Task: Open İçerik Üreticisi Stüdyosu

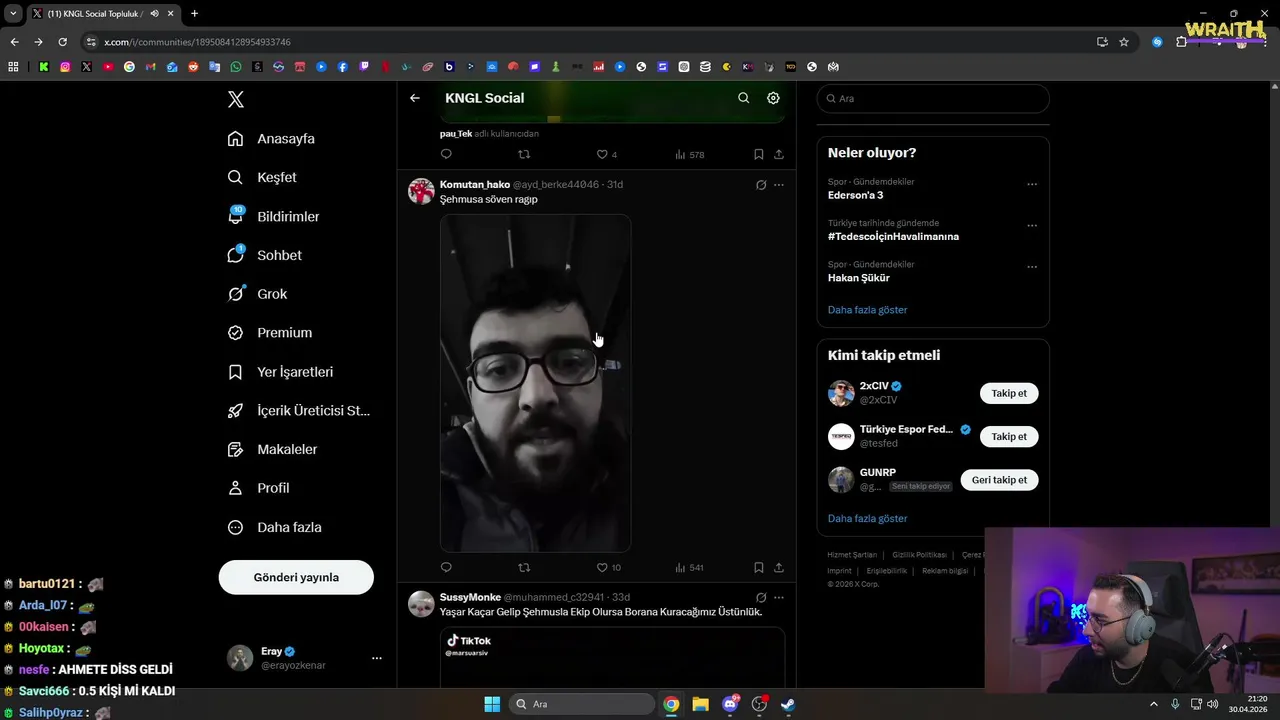Action: pyautogui.click(x=298, y=411)
